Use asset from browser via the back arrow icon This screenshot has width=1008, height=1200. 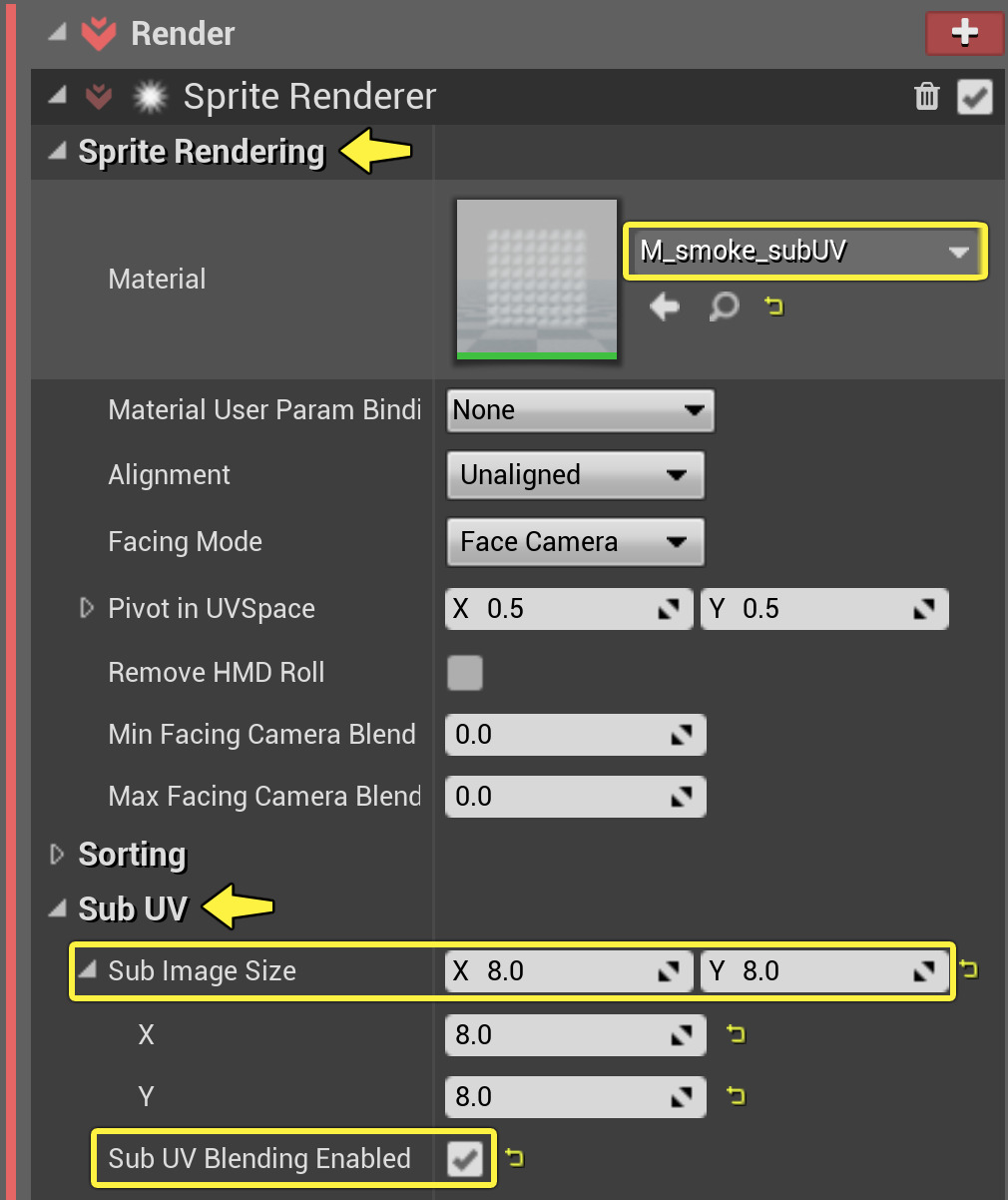[x=664, y=307]
